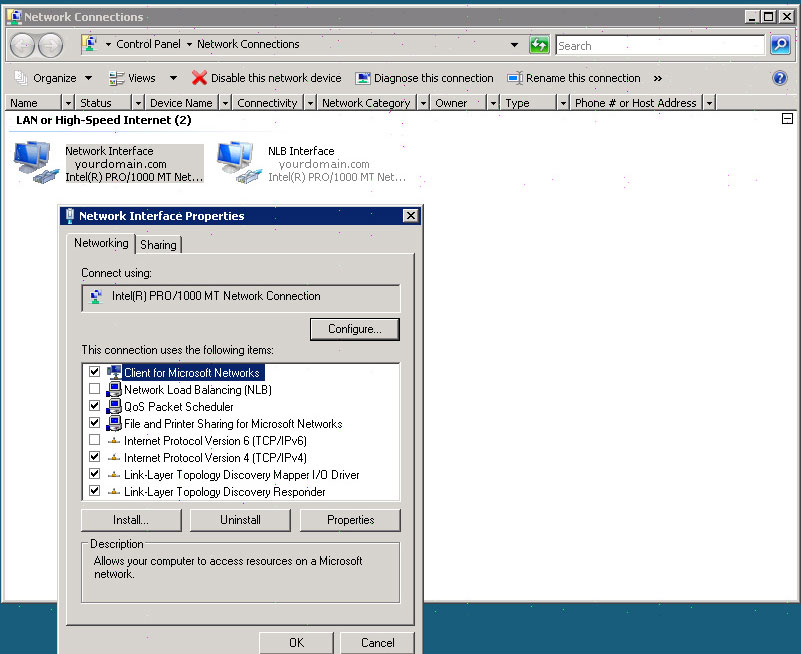Open the Device Name column dropdown arrow
801x654 pixels.
(x=225, y=103)
